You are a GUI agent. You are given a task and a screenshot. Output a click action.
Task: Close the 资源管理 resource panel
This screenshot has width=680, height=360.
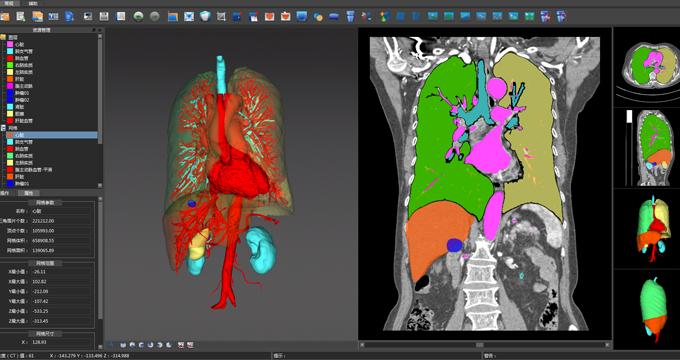100,30
